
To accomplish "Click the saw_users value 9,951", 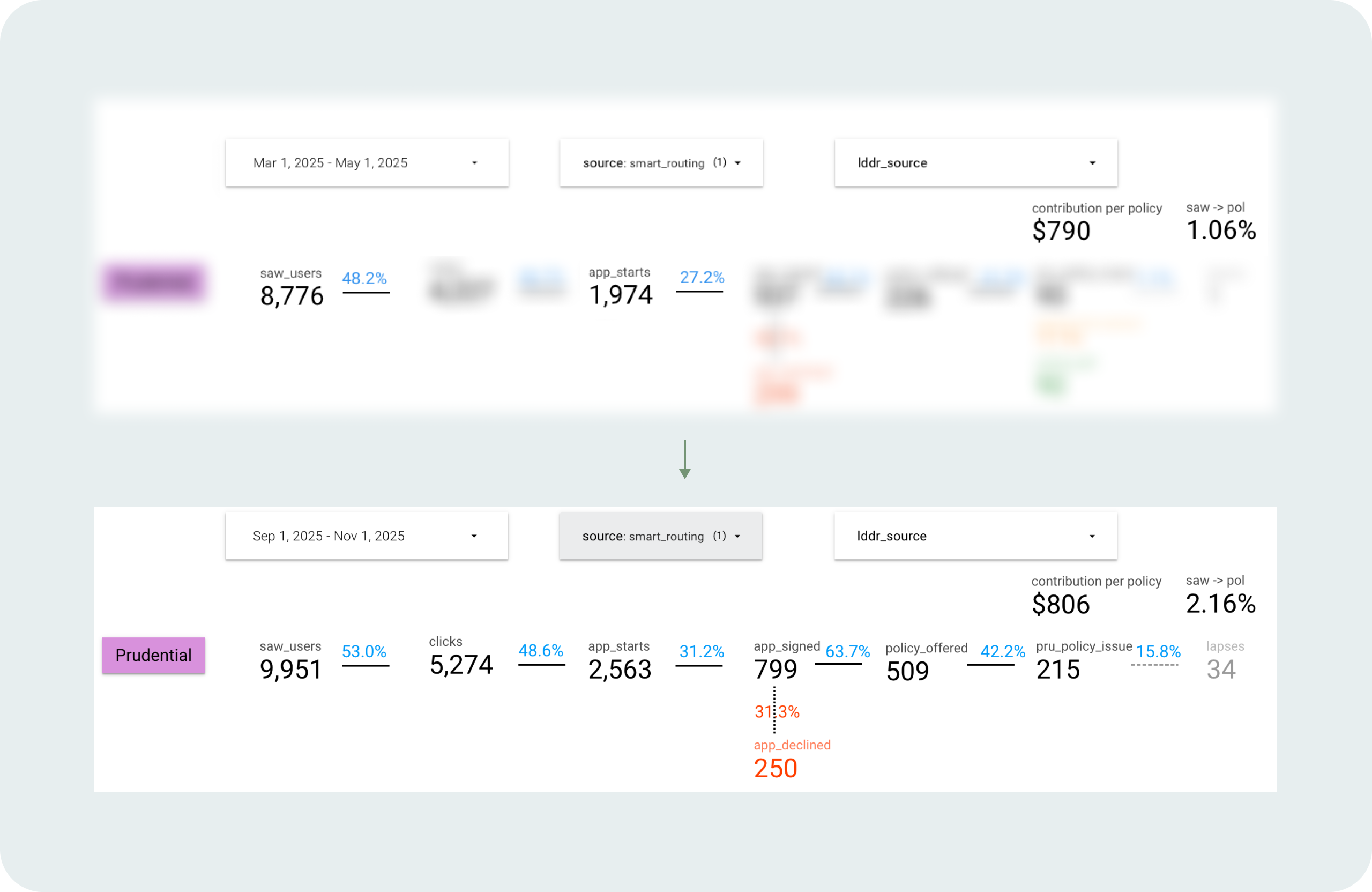I will click(290, 670).
